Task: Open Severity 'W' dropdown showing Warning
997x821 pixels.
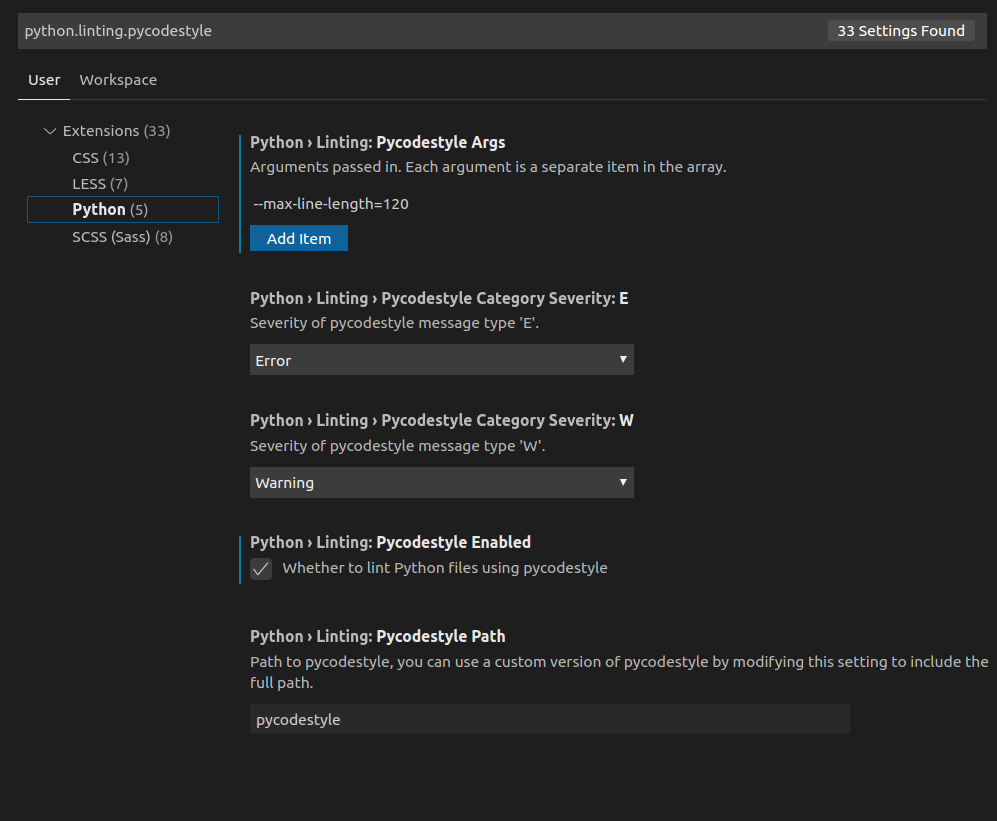Action: pyautogui.click(x=441, y=482)
